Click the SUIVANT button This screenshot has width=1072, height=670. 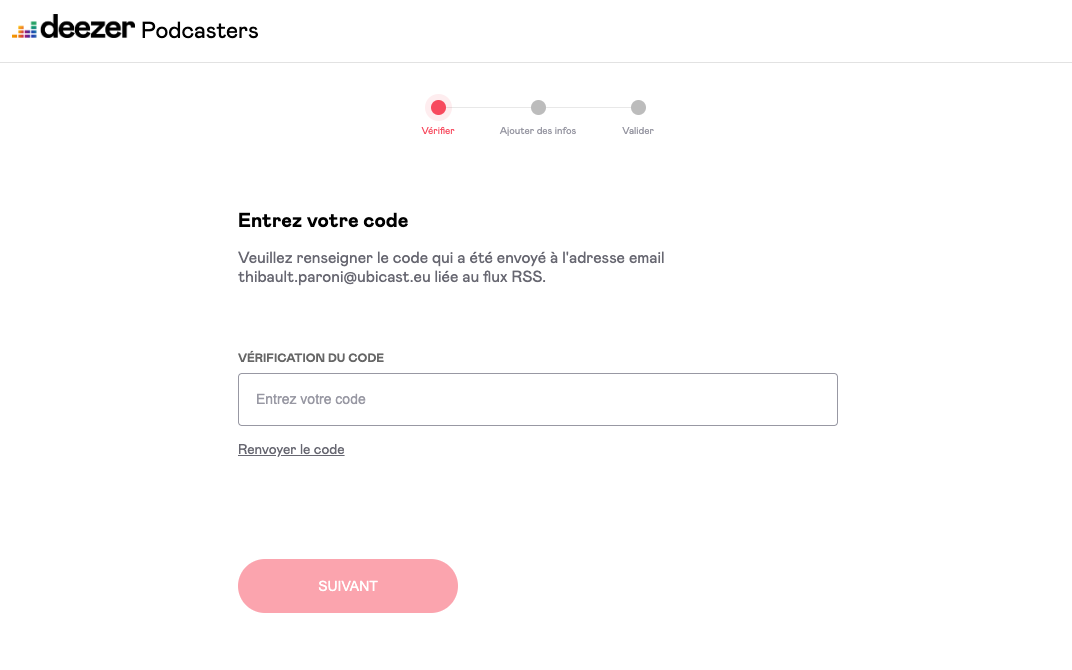click(x=347, y=586)
